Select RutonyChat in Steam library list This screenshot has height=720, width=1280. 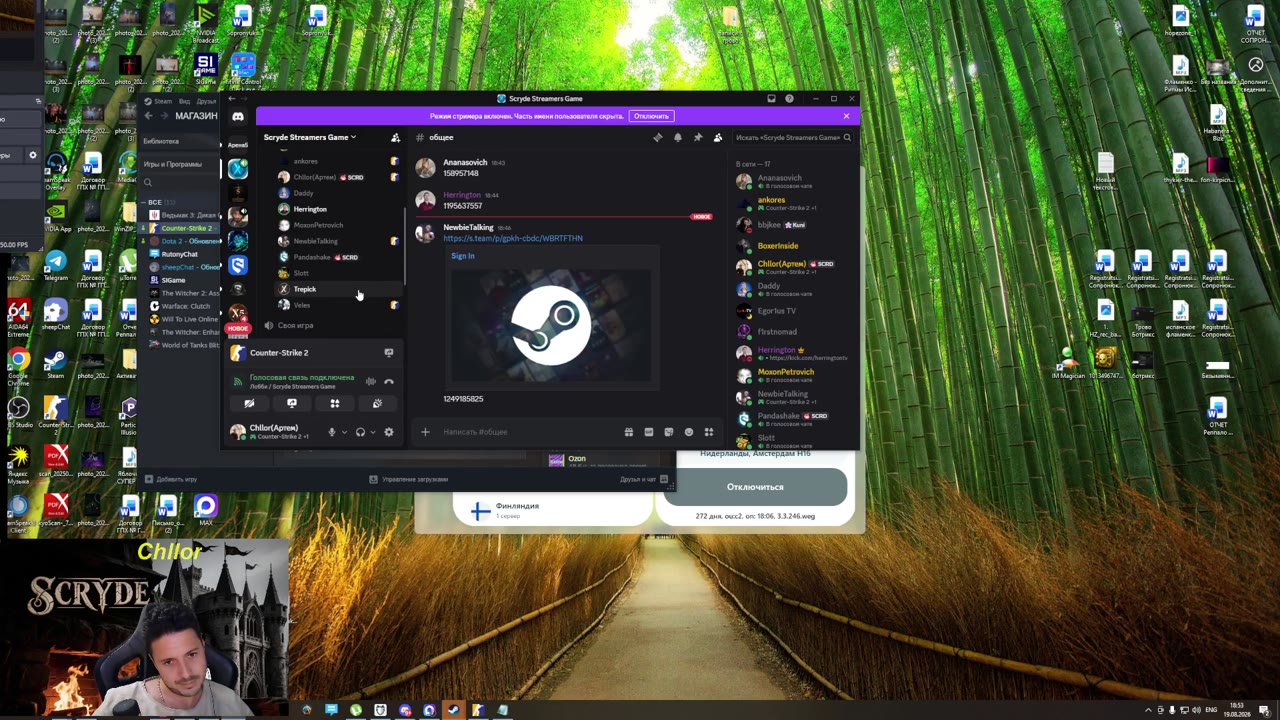(x=179, y=254)
